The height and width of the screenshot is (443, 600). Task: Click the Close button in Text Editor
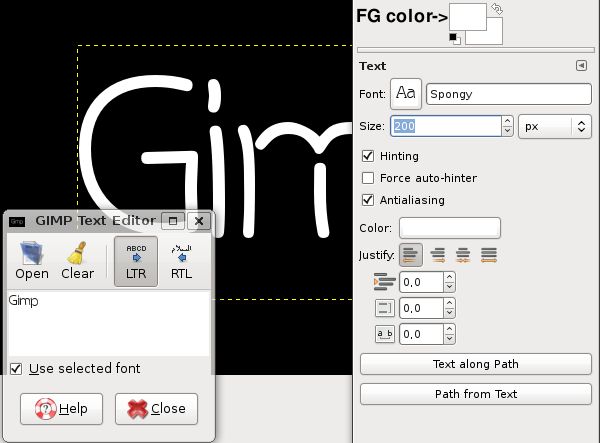pos(157,409)
